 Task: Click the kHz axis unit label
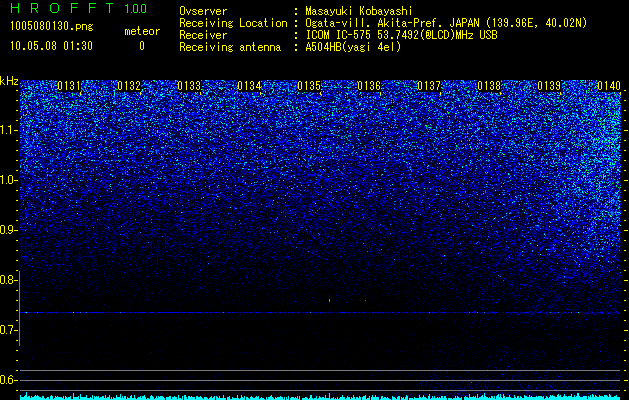click(x=9, y=81)
